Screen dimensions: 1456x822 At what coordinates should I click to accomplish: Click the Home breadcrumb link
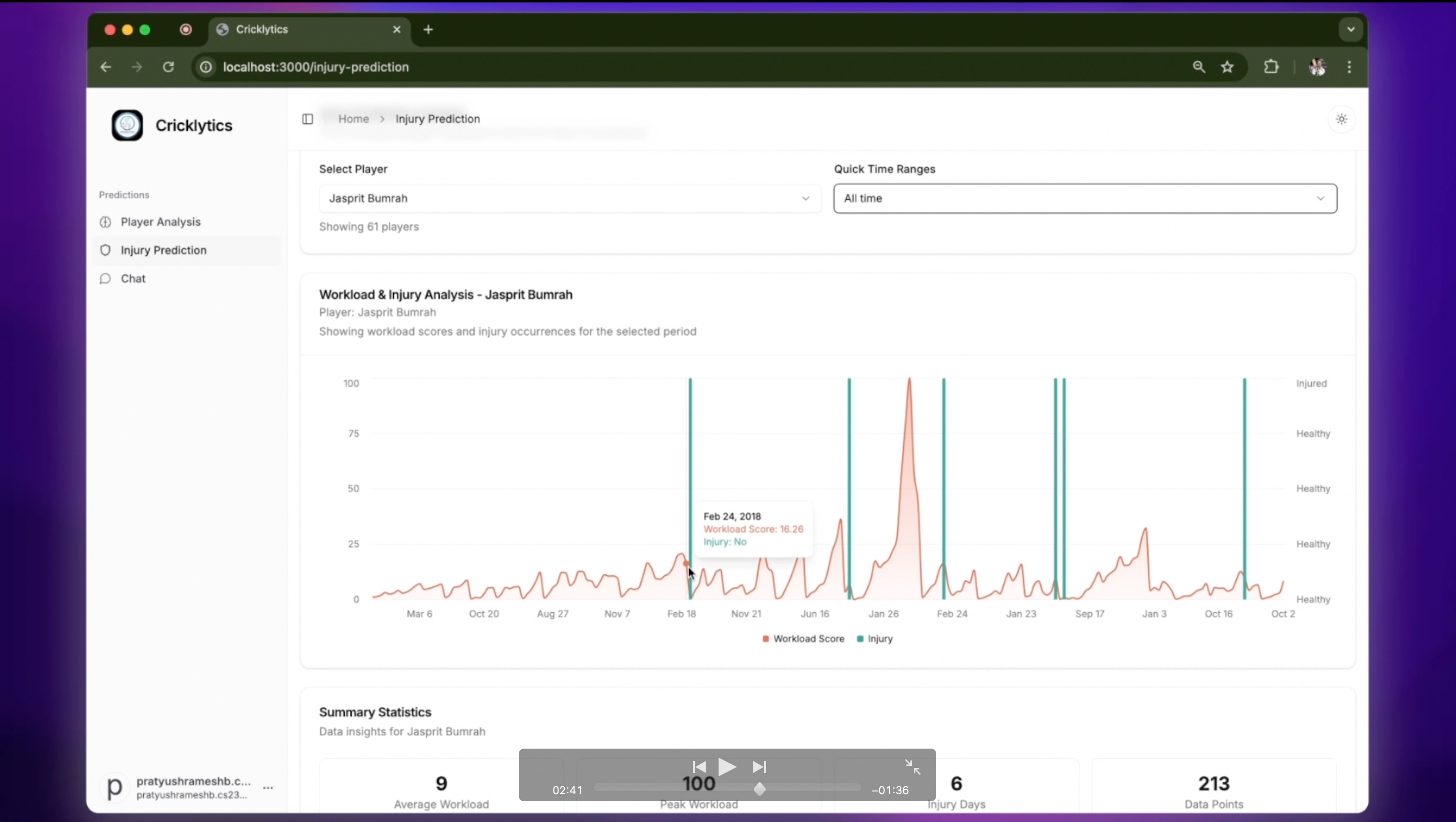[x=353, y=118]
